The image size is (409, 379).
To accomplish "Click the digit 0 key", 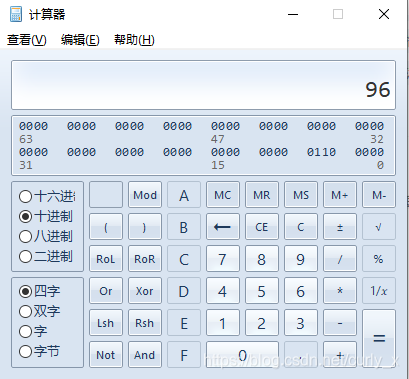I will [242, 355].
